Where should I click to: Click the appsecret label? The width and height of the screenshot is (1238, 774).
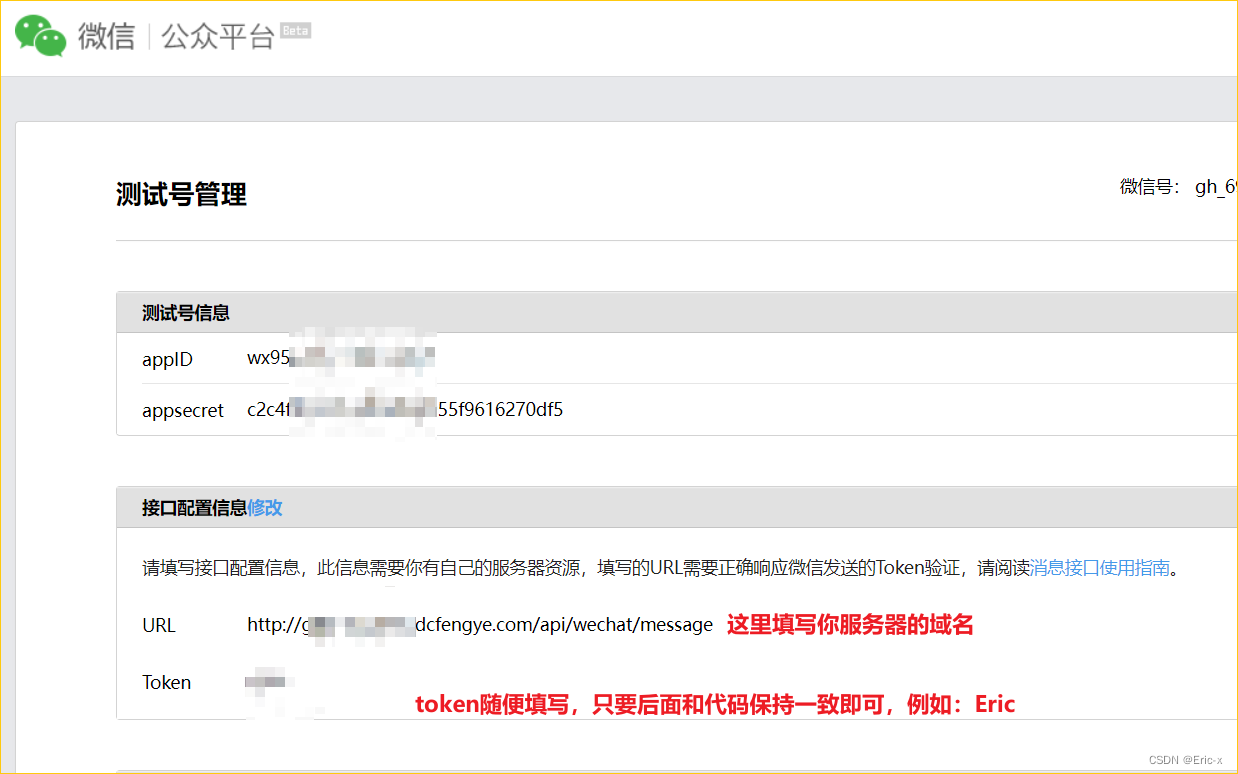(x=183, y=410)
